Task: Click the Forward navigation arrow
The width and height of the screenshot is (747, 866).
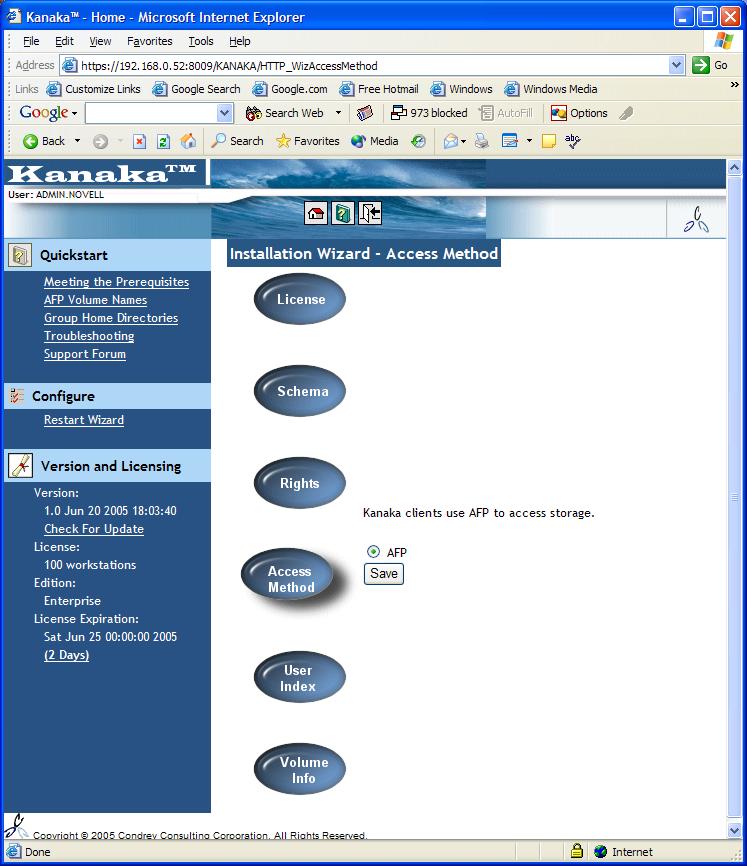Action: click(x=100, y=141)
